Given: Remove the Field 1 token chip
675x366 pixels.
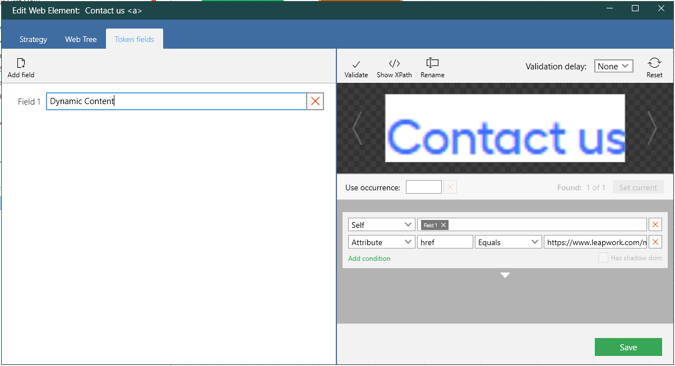Looking at the screenshot, I should (x=443, y=225).
